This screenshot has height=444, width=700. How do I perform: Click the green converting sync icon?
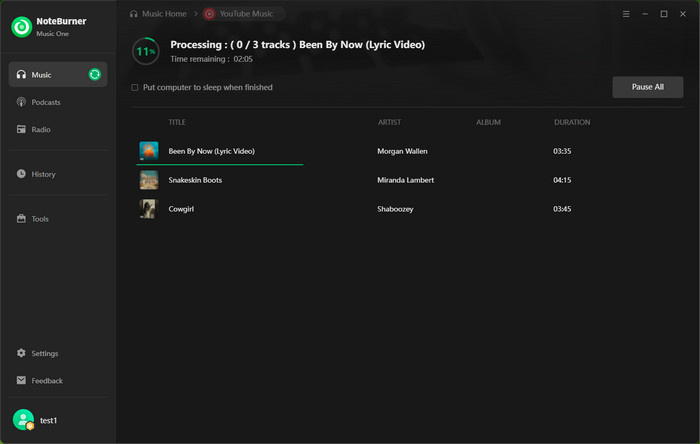coord(95,75)
